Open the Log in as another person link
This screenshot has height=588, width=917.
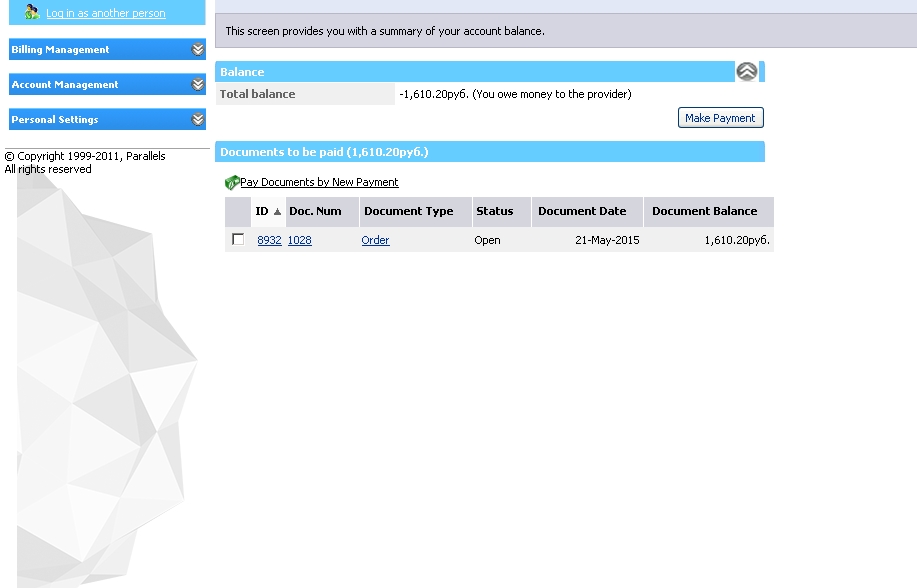(x=106, y=13)
